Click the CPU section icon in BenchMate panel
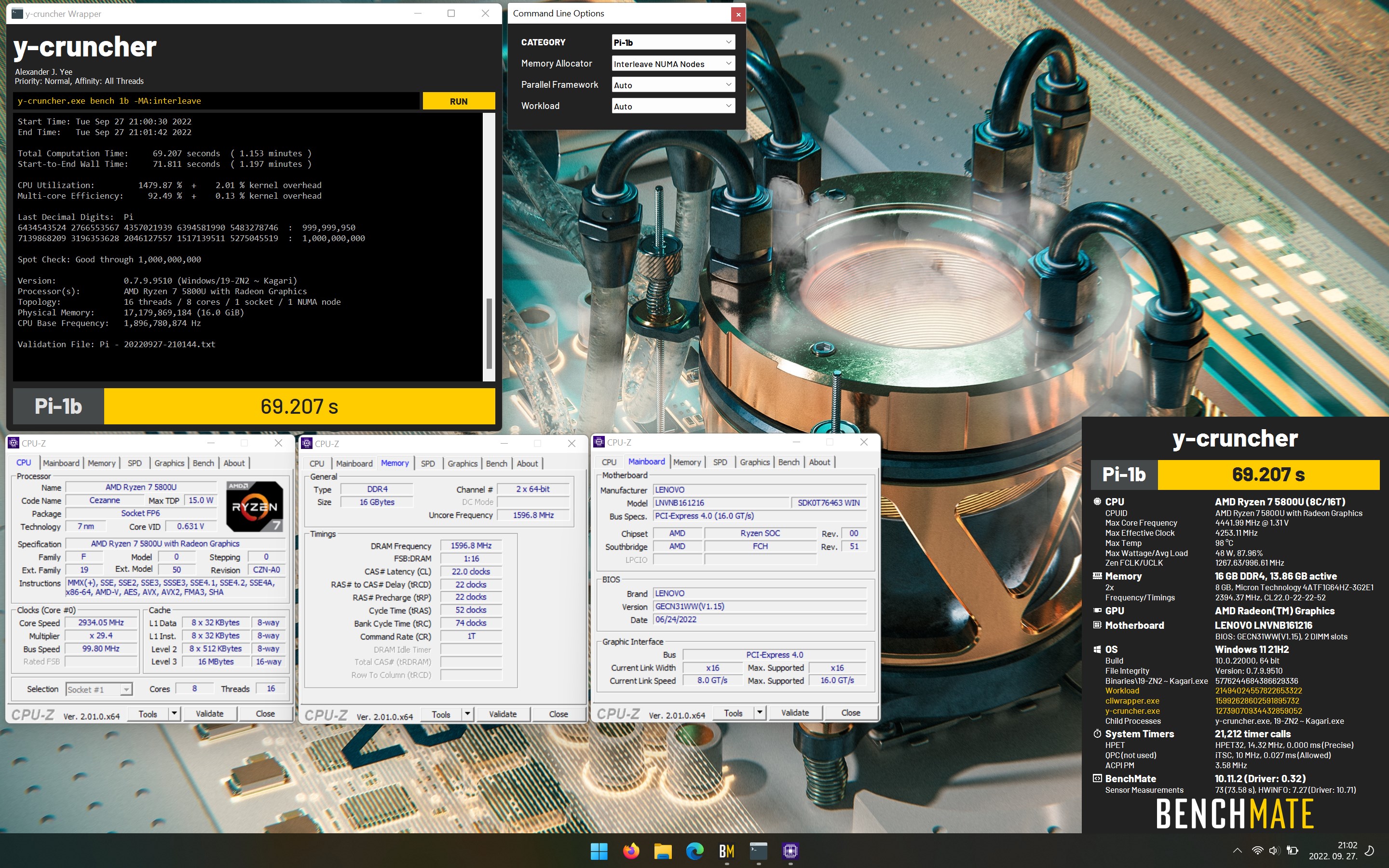This screenshot has width=1389, height=868. (1097, 501)
